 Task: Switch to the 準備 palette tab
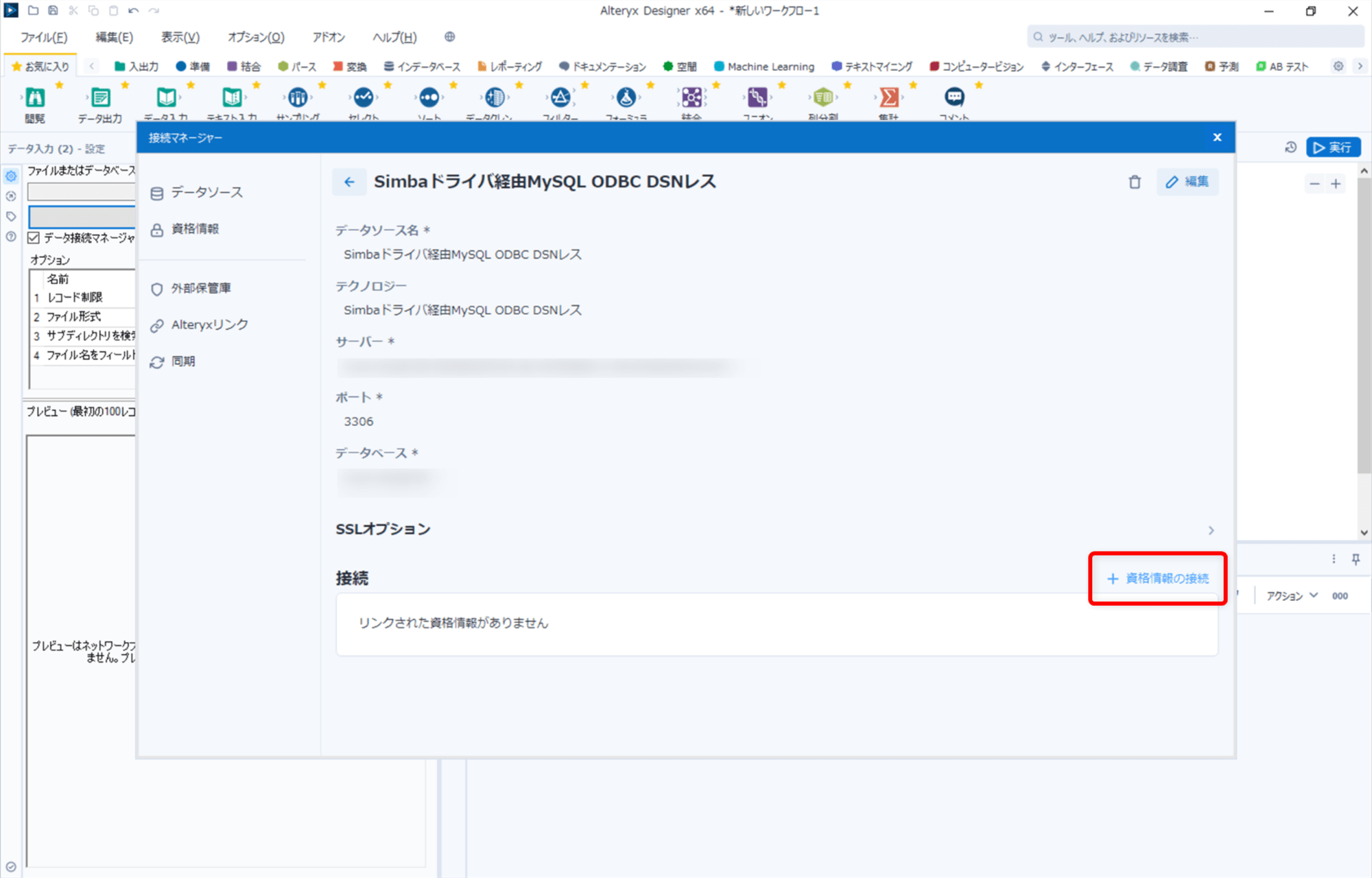[x=193, y=66]
